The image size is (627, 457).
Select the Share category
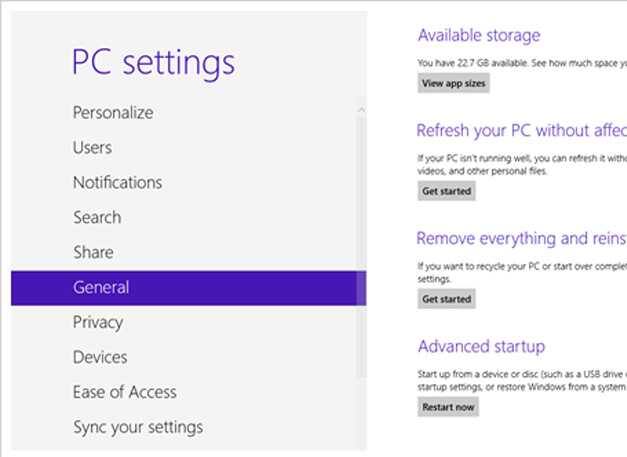pos(93,253)
